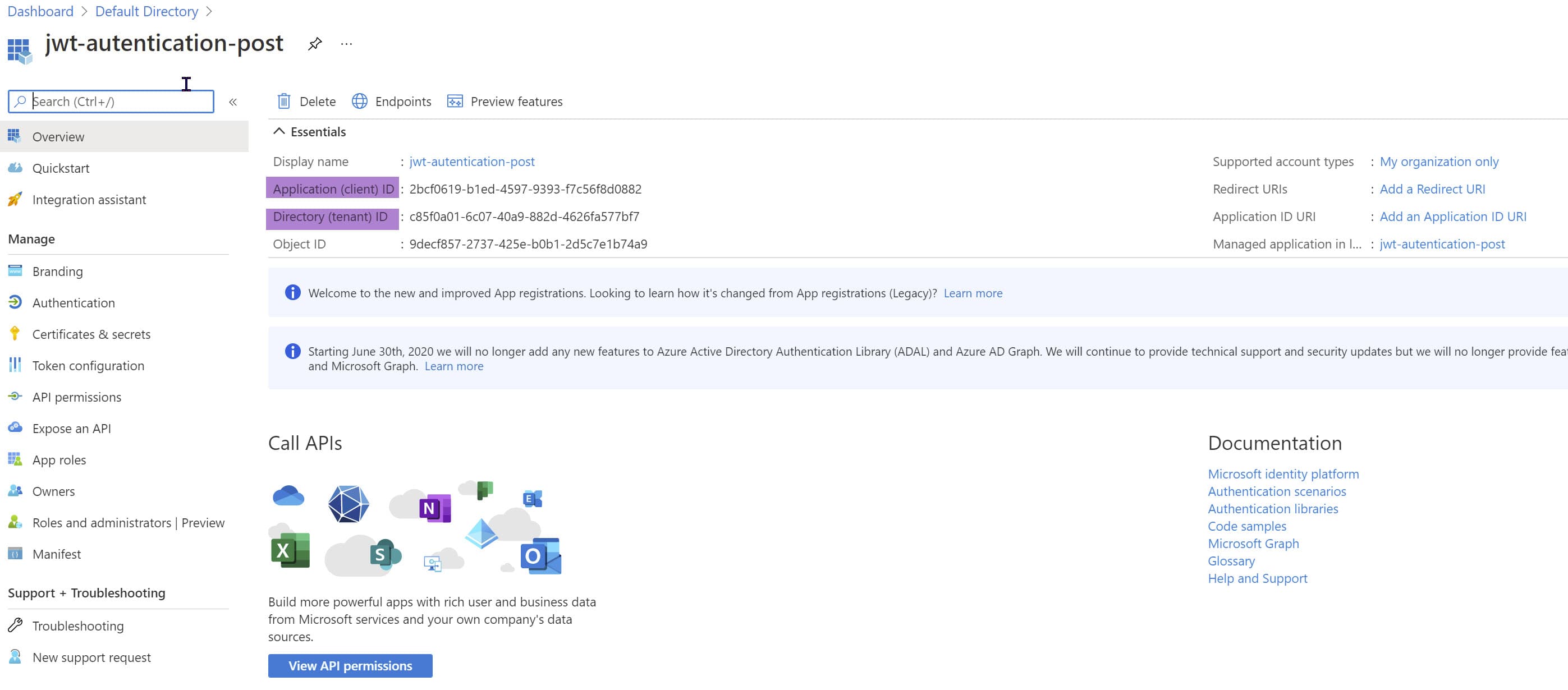Open Microsoft Graph documentation link
1568x690 pixels.
[x=1253, y=543]
